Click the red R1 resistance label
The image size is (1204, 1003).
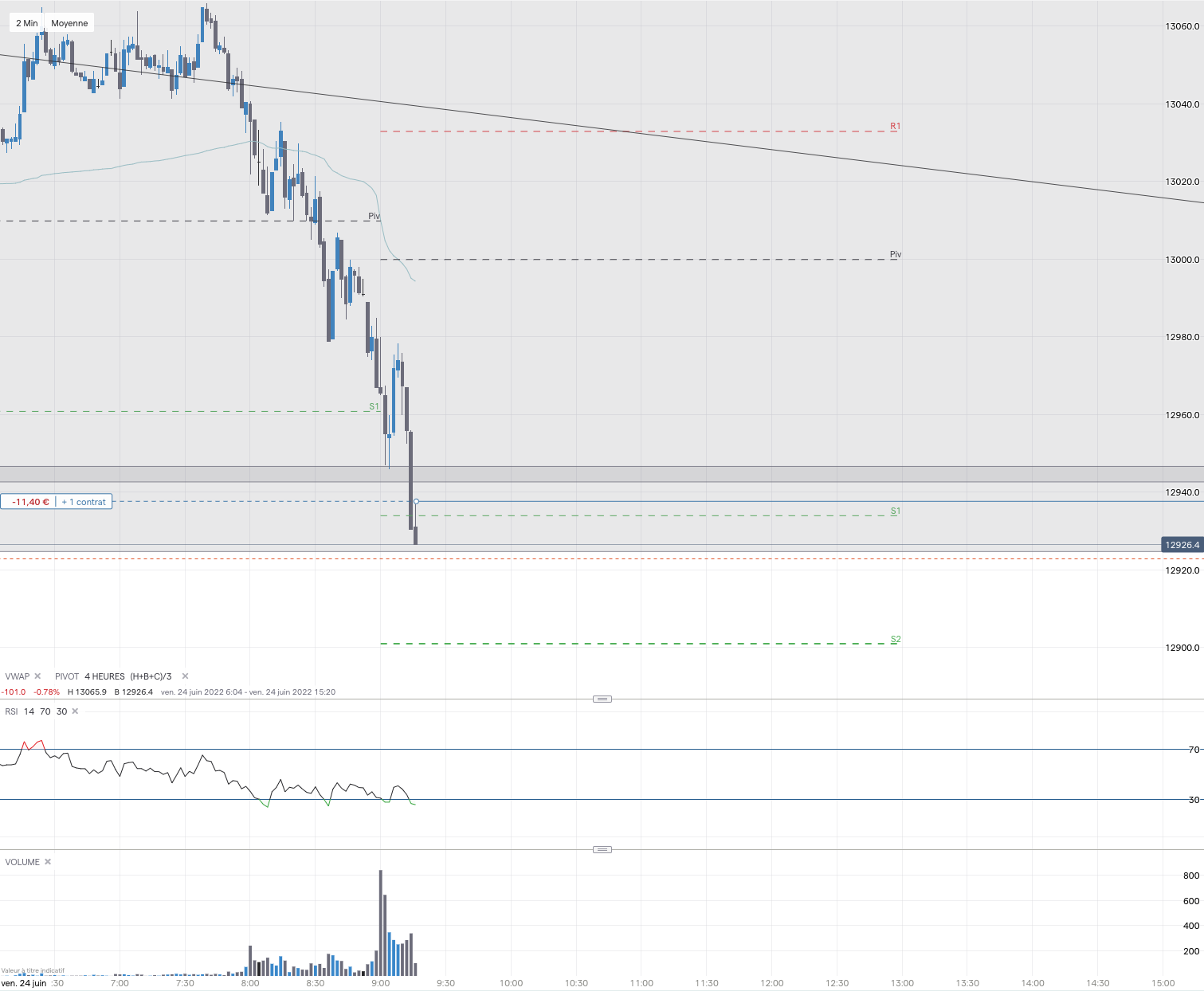(x=896, y=126)
